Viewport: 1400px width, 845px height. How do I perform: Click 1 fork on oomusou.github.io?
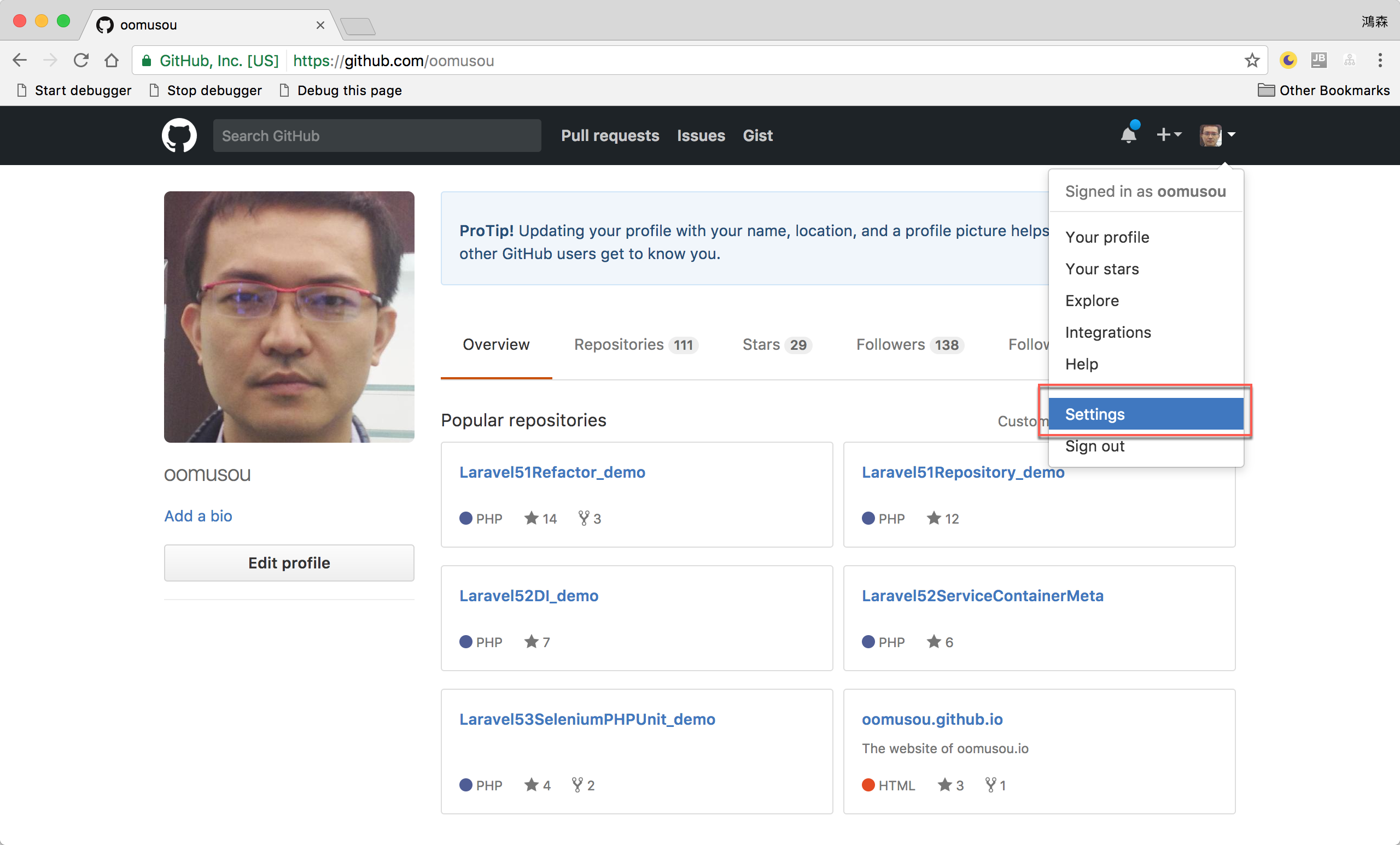click(995, 785)
